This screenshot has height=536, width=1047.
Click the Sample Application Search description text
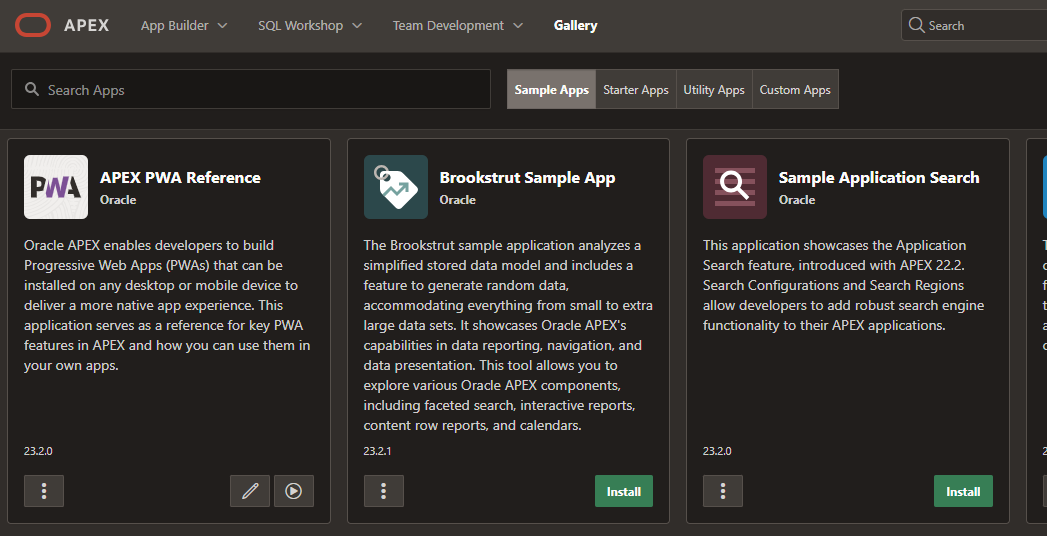pos(844,285)
